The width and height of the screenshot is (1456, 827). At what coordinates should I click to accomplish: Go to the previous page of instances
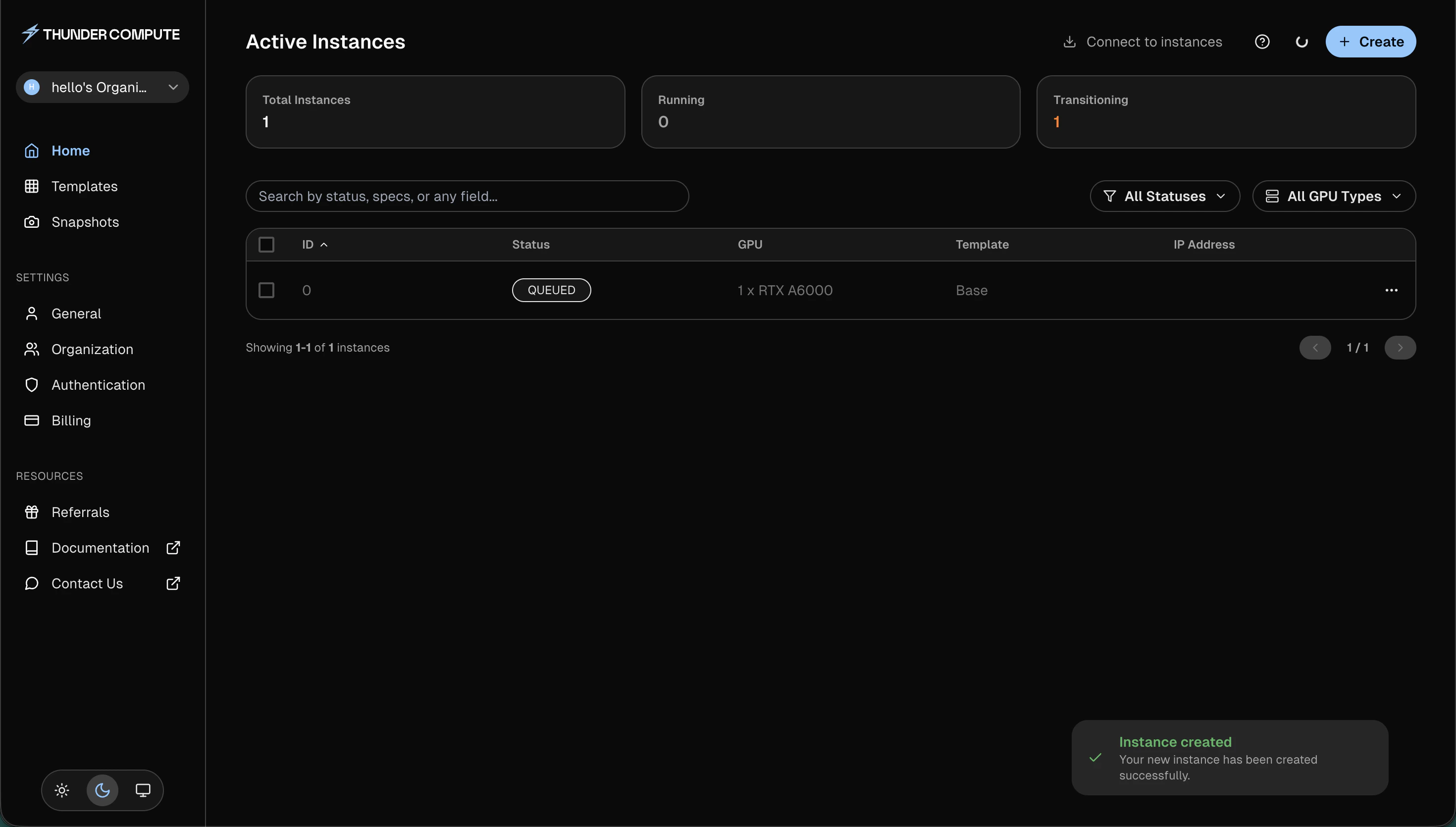[1314, 348]
